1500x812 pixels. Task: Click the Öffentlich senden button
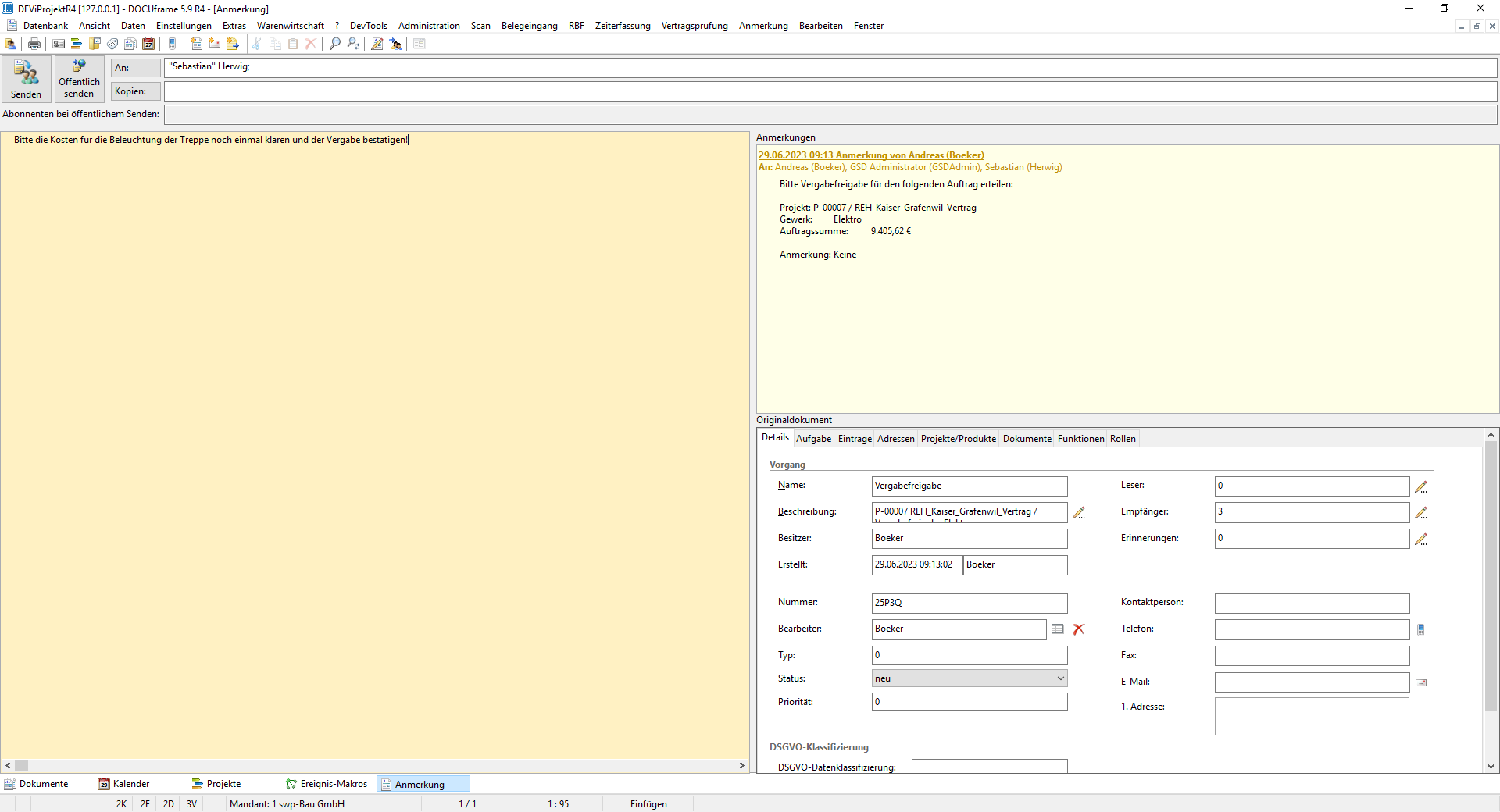(79, 79)
